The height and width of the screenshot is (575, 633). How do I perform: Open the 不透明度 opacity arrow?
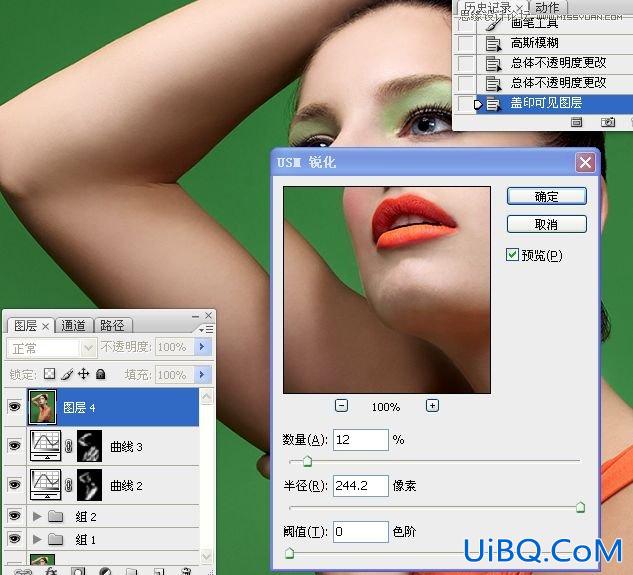(x=202, y=347)
